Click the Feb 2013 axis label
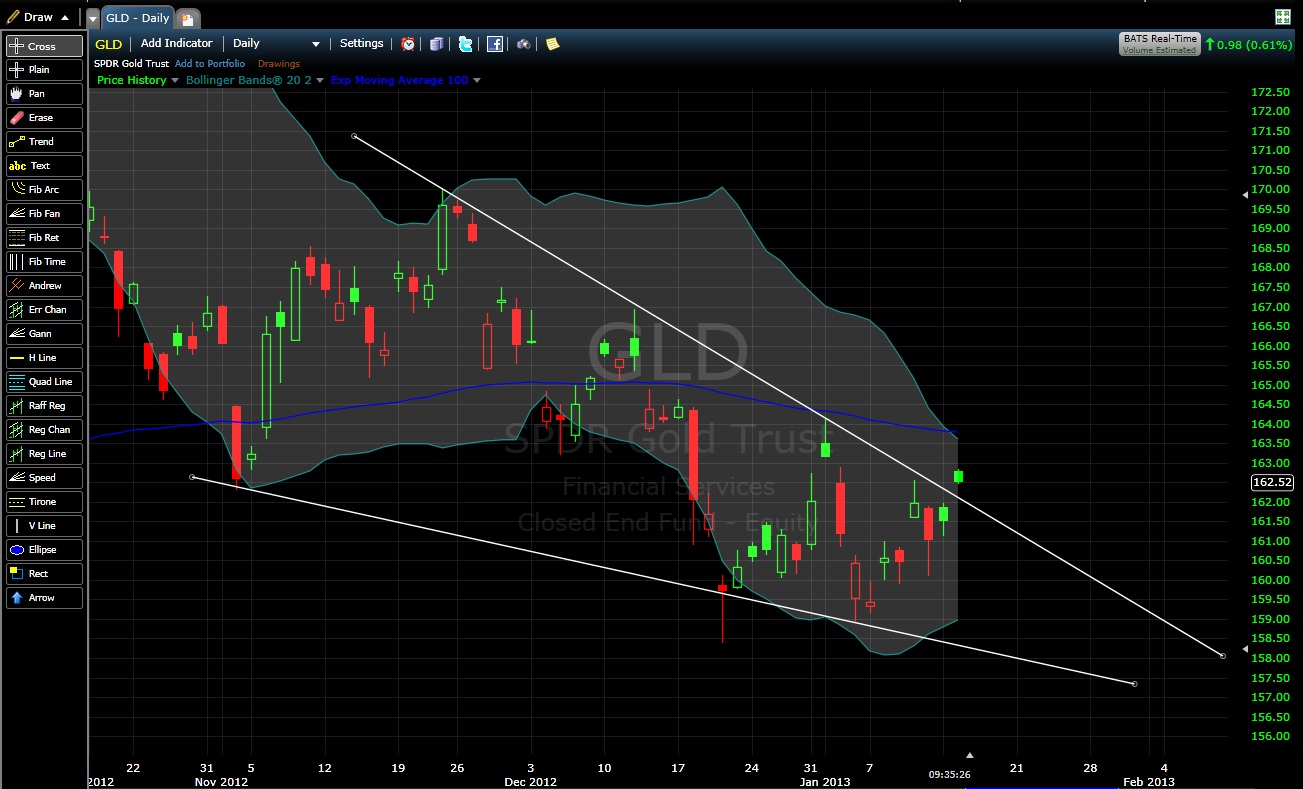Screen dimensions: 1303x789 [x=1148, y=781]
